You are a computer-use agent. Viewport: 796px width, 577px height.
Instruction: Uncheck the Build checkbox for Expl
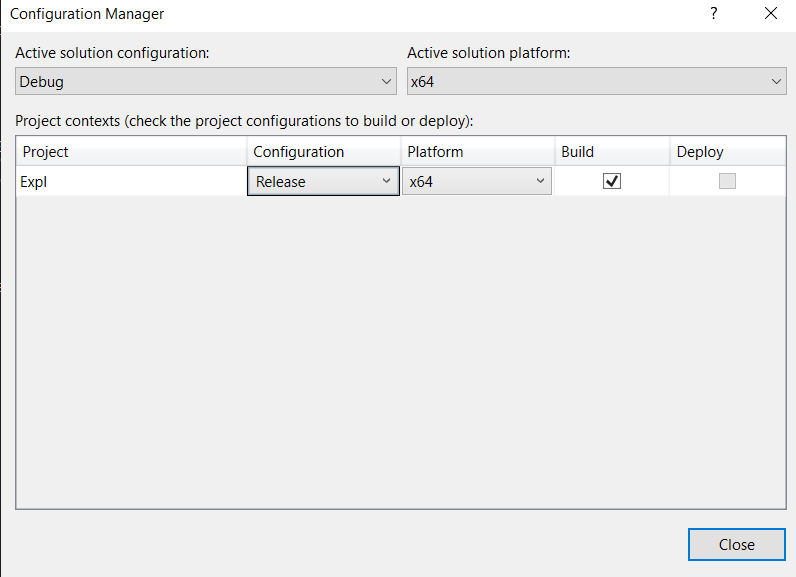[x=612, y=181]
